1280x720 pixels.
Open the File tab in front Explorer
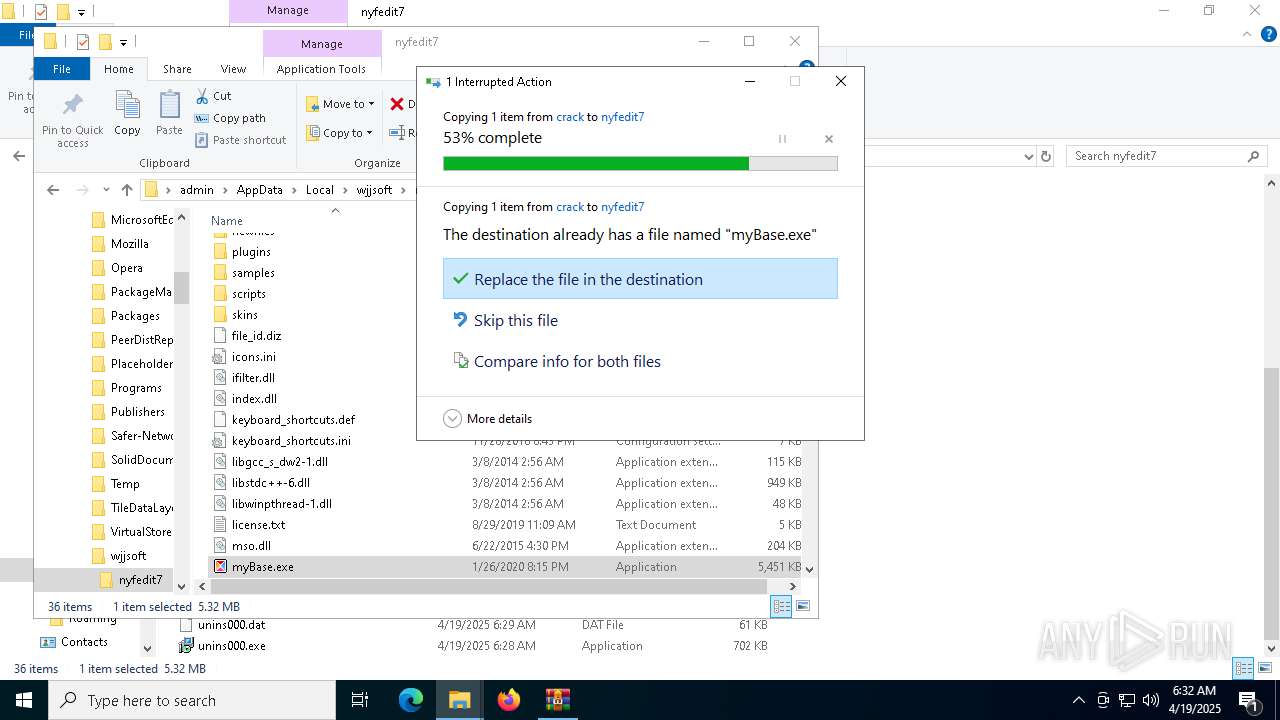click(62, 69)
